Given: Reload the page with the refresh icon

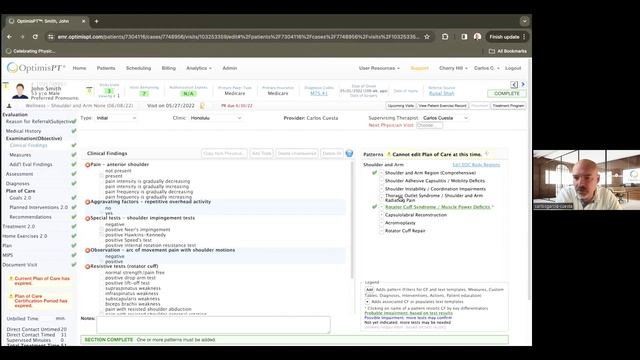Looking at the screenshot, I should 35,37.
